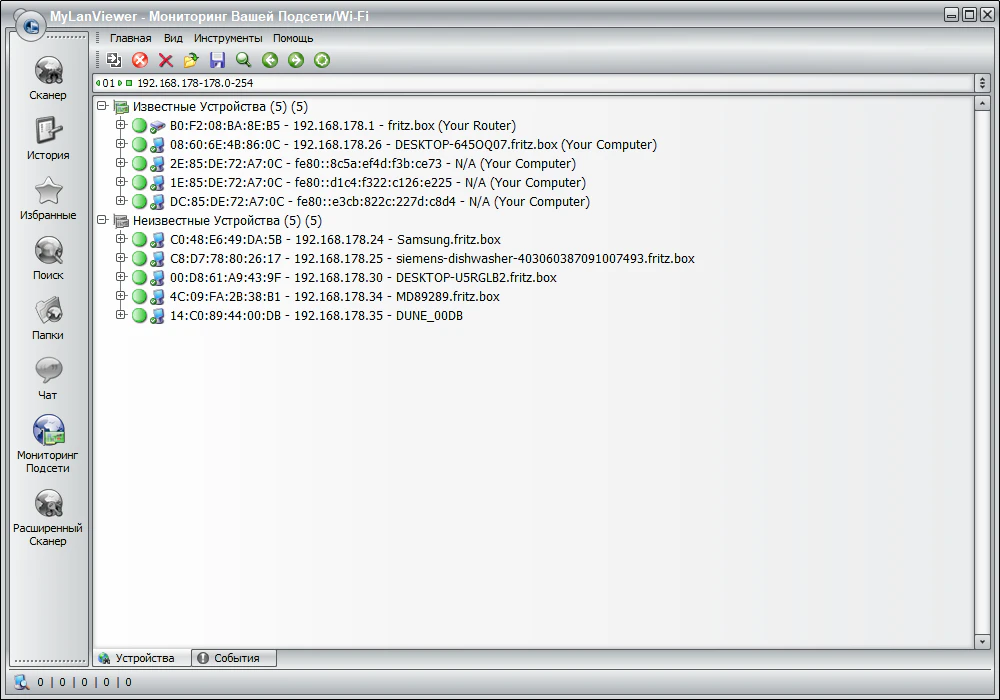
Task: Select the DUNE_00DB device row
Action: point(316,316)
